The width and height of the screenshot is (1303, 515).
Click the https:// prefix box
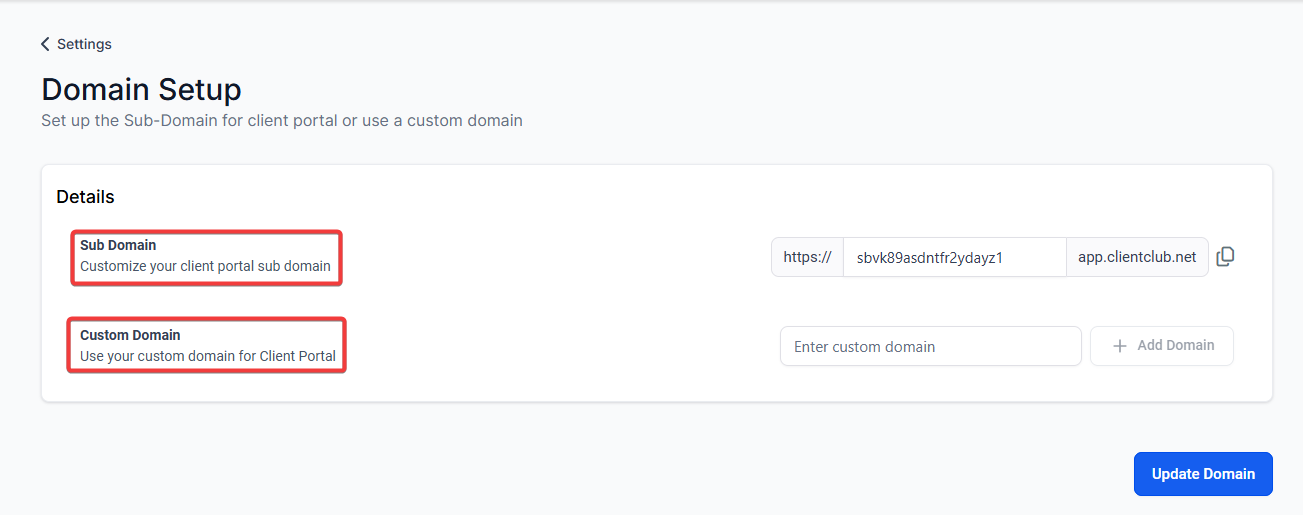pyautogui.click(x=807, y=257)
